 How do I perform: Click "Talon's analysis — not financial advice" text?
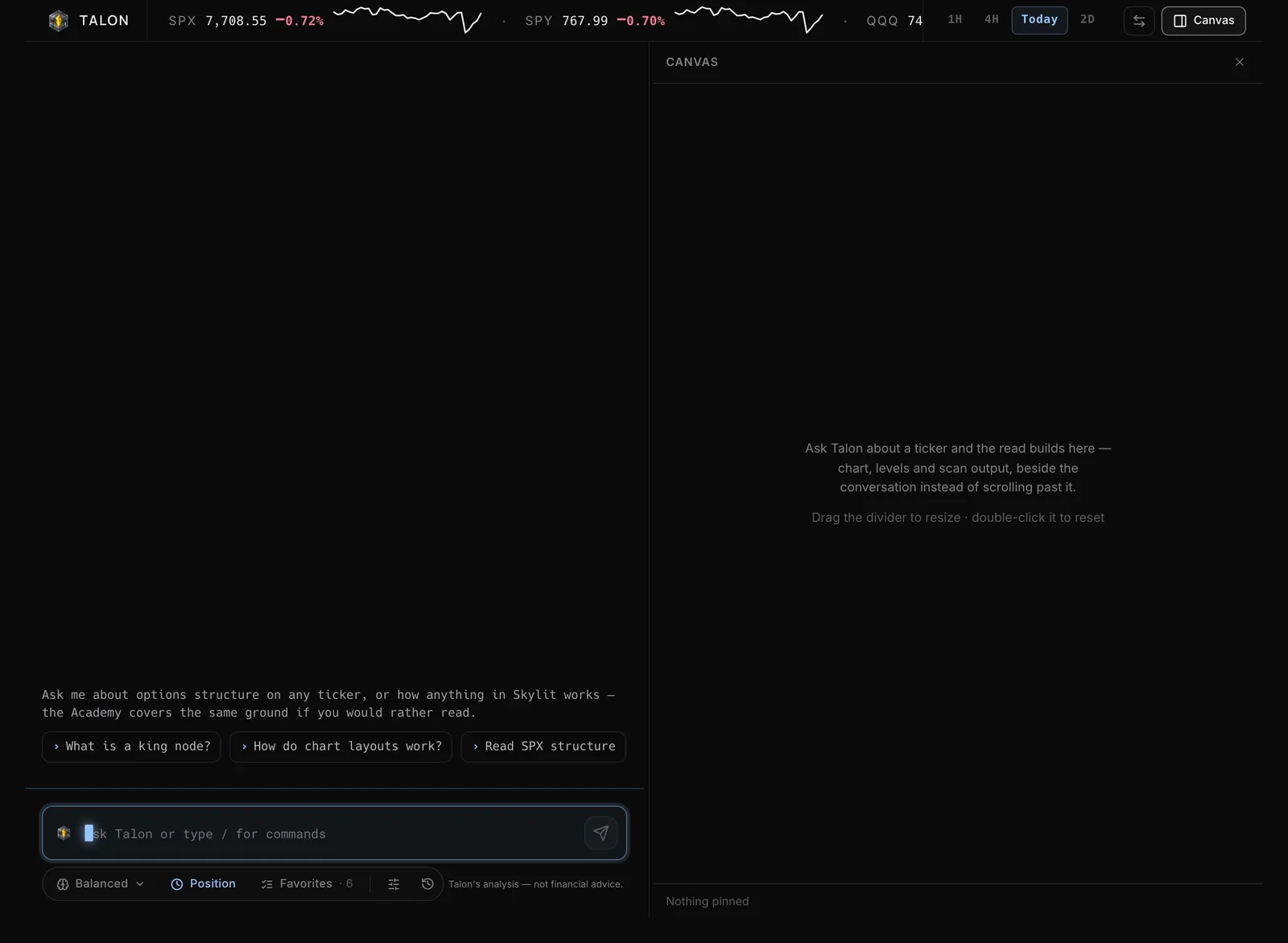(x=535, y=884)
